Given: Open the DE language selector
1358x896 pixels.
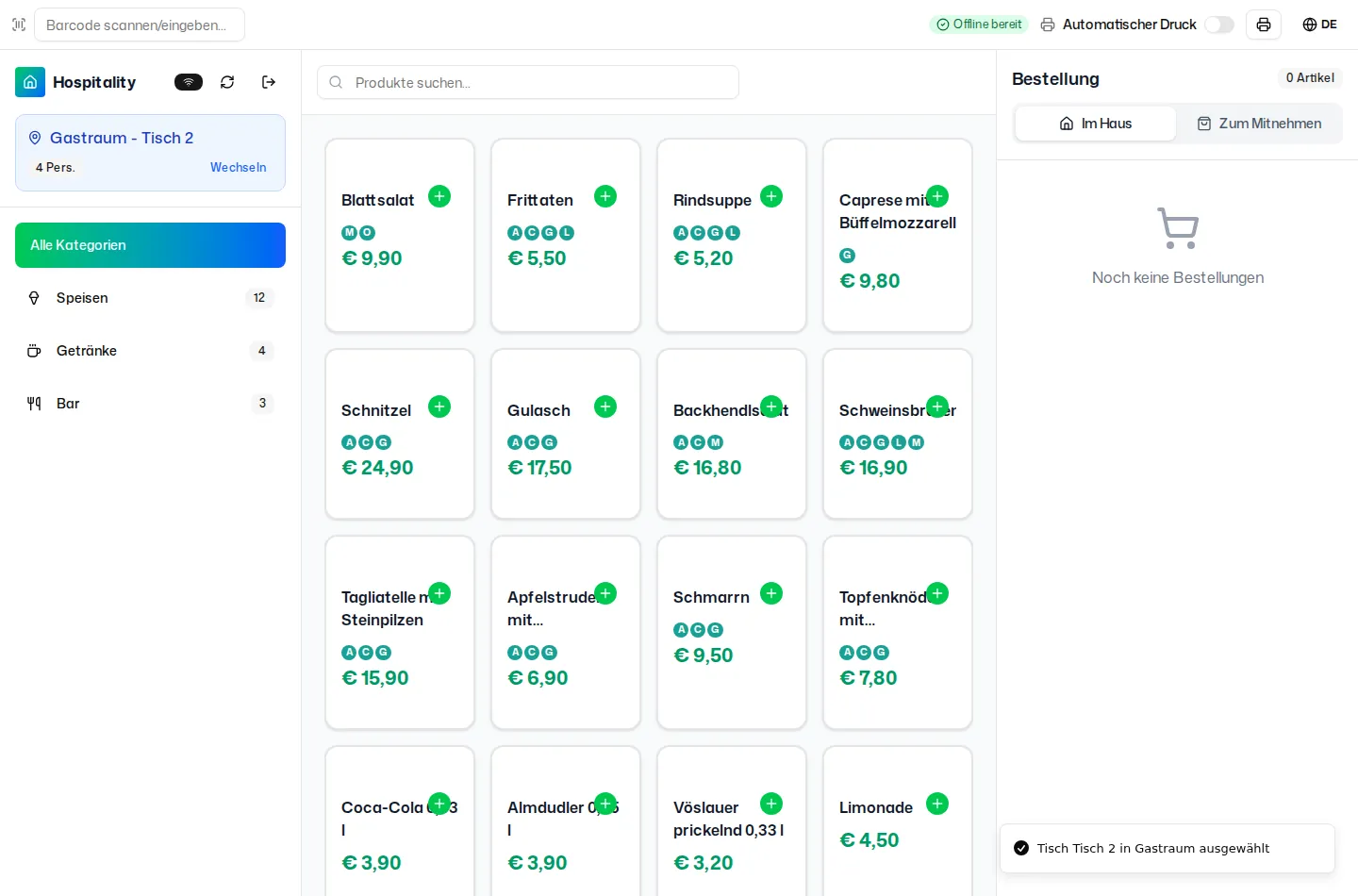Looking at the screenshot, I should point(1319,25).
